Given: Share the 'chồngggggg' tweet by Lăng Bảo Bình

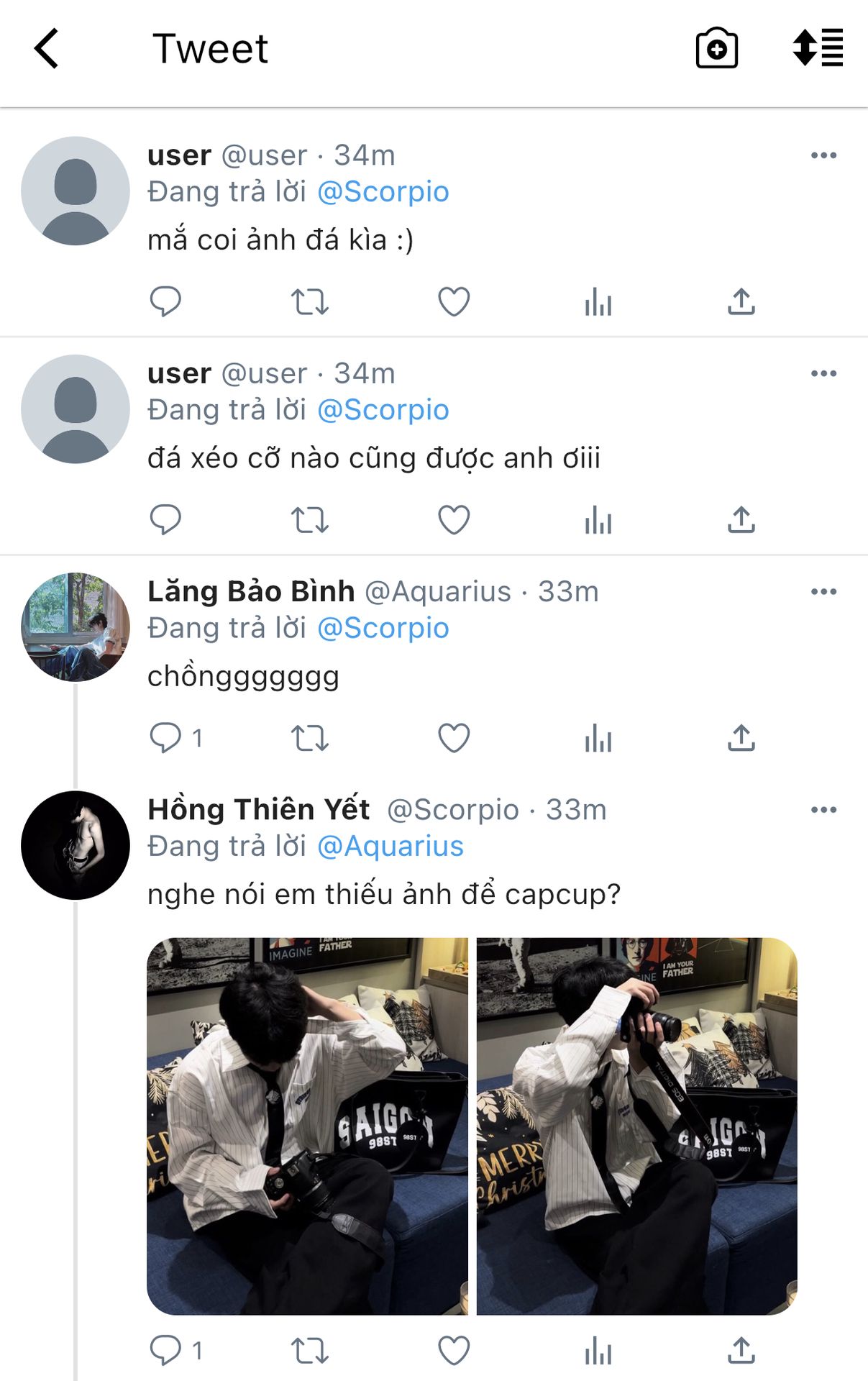Looking at the screenshot, I should (x=741, y=738).
